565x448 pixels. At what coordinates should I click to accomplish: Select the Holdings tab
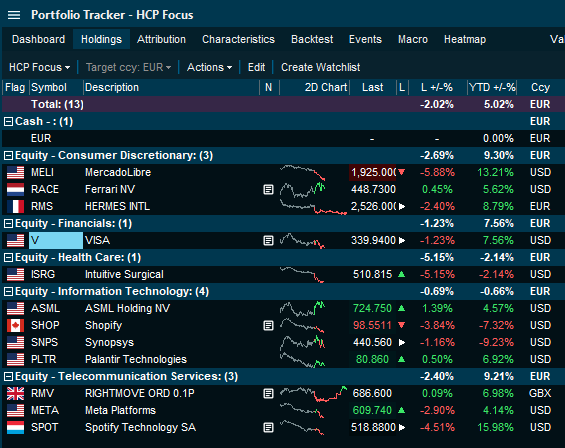[x=101, y=39]
